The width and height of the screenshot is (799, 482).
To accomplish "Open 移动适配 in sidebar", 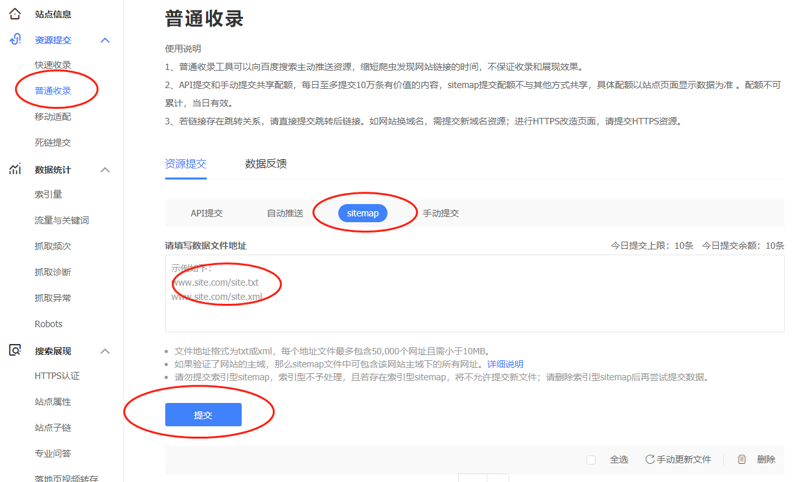I will tap(53, 117).
